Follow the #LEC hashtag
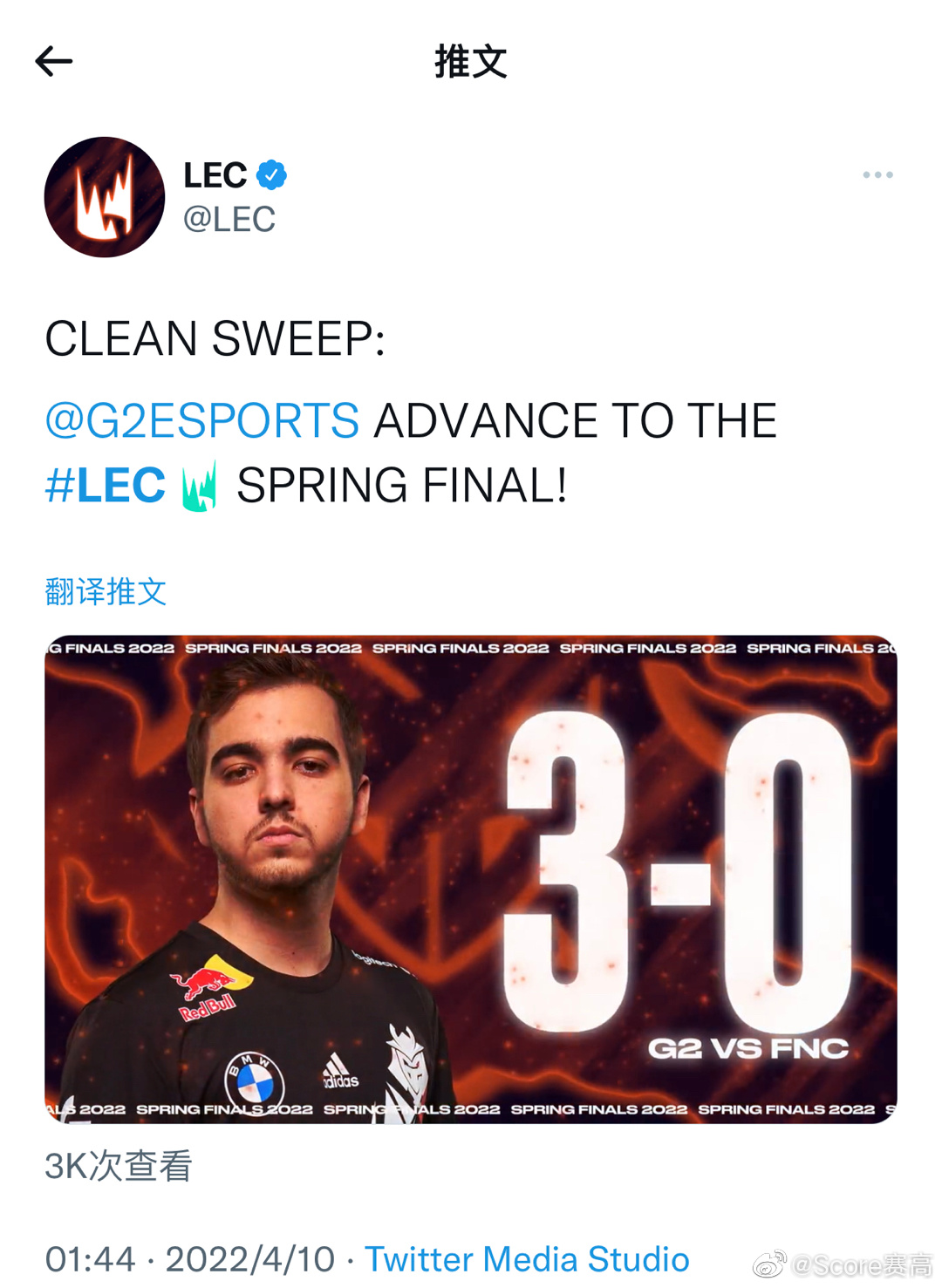The image size is (942, 1288). [x=105, y=485]
